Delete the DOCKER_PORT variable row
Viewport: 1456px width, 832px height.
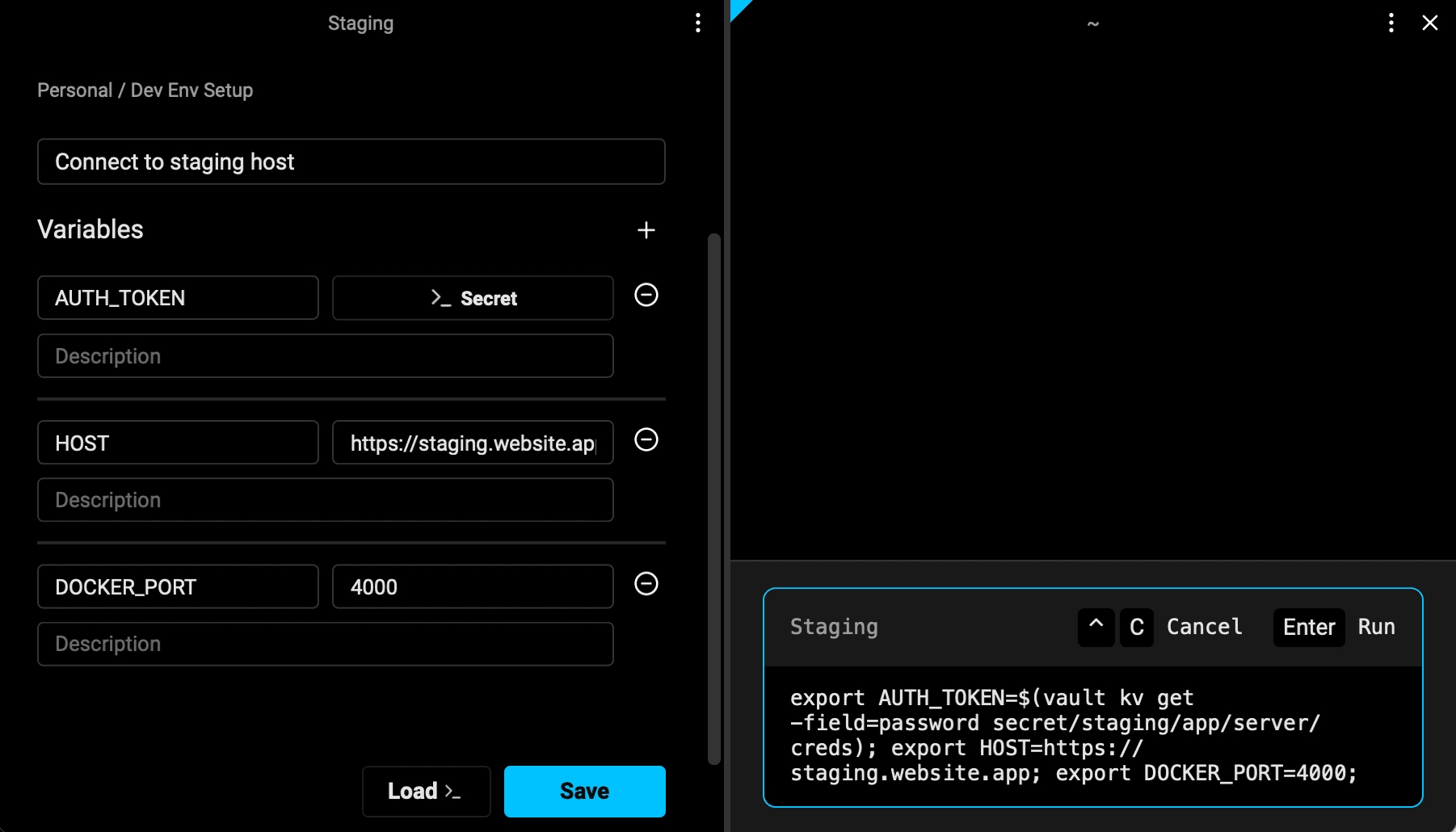646,584
